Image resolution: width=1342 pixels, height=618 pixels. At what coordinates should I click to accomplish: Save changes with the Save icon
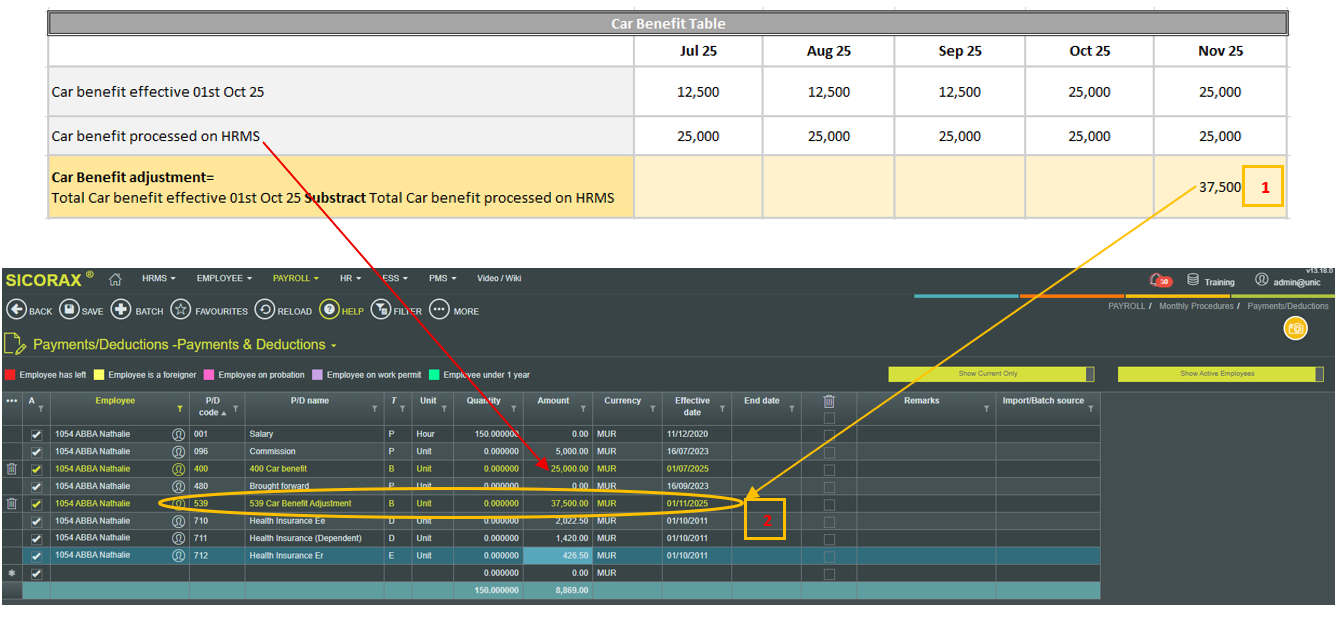[x=69, y=310]
